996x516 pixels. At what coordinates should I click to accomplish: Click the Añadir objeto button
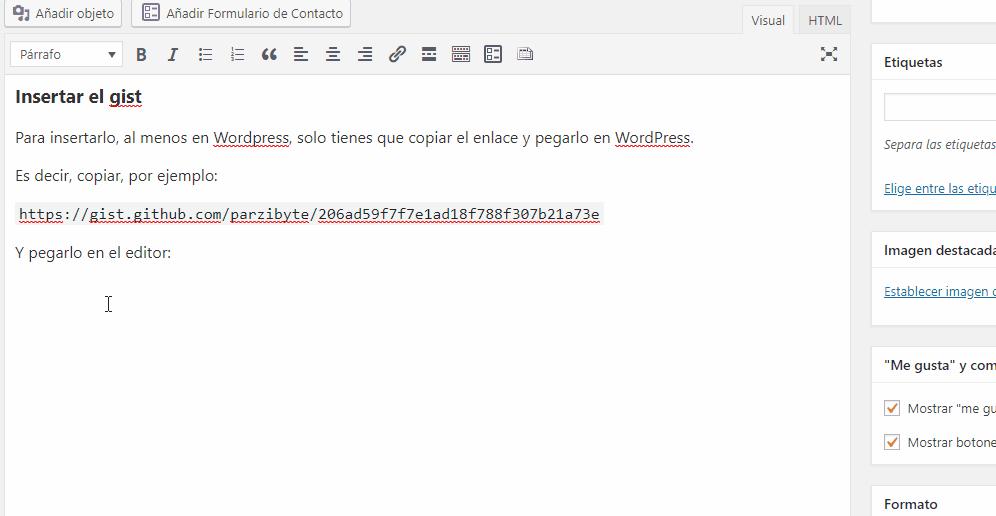(63, 13)
